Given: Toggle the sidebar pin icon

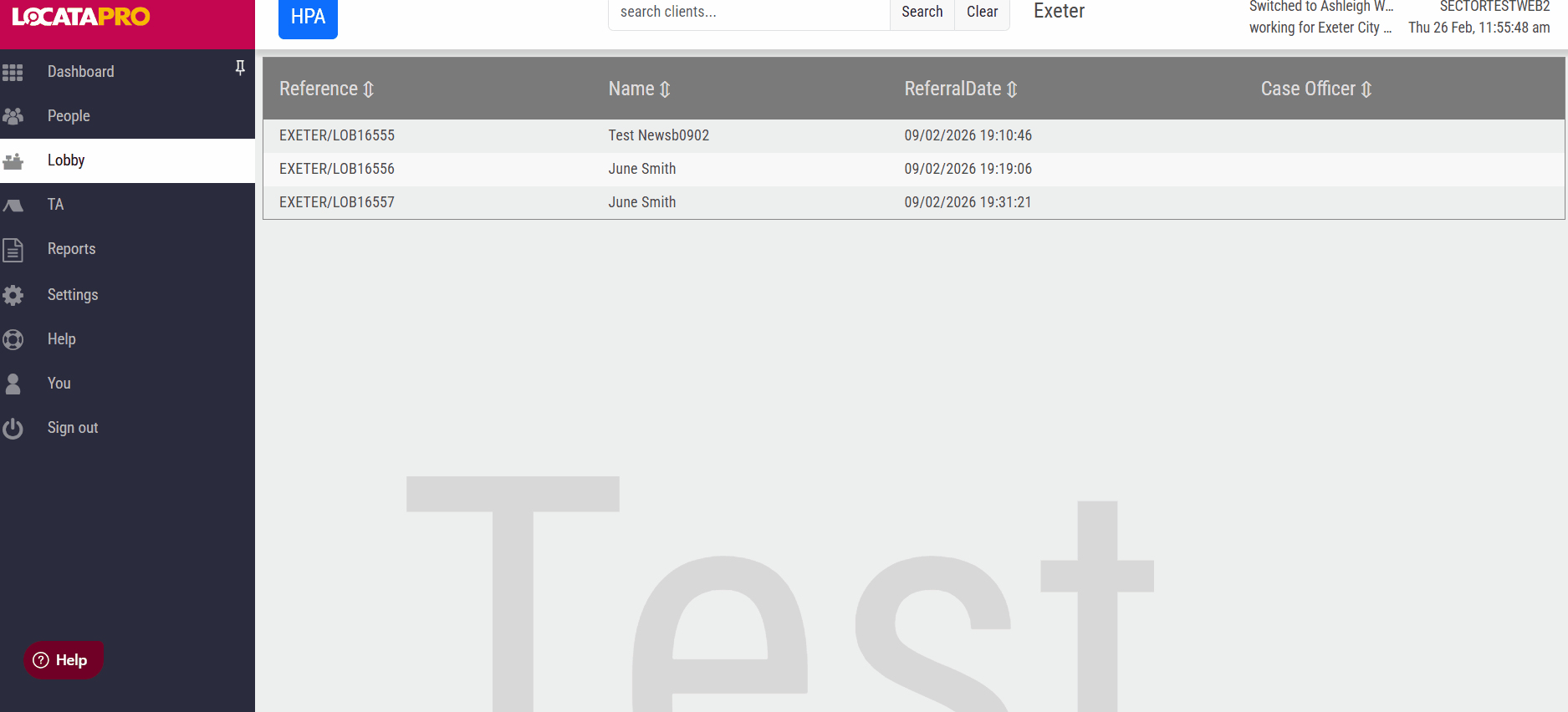Looking at the screenshot, I should coord(240,68).
